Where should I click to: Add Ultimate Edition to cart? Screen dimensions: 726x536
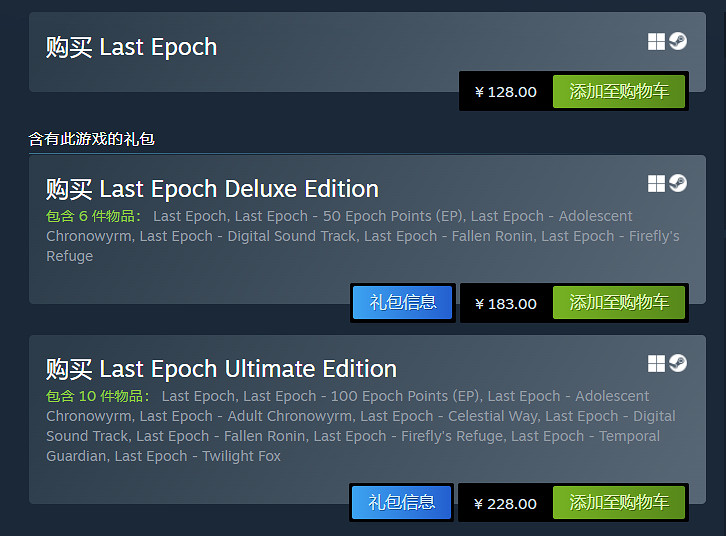[619, 503]
